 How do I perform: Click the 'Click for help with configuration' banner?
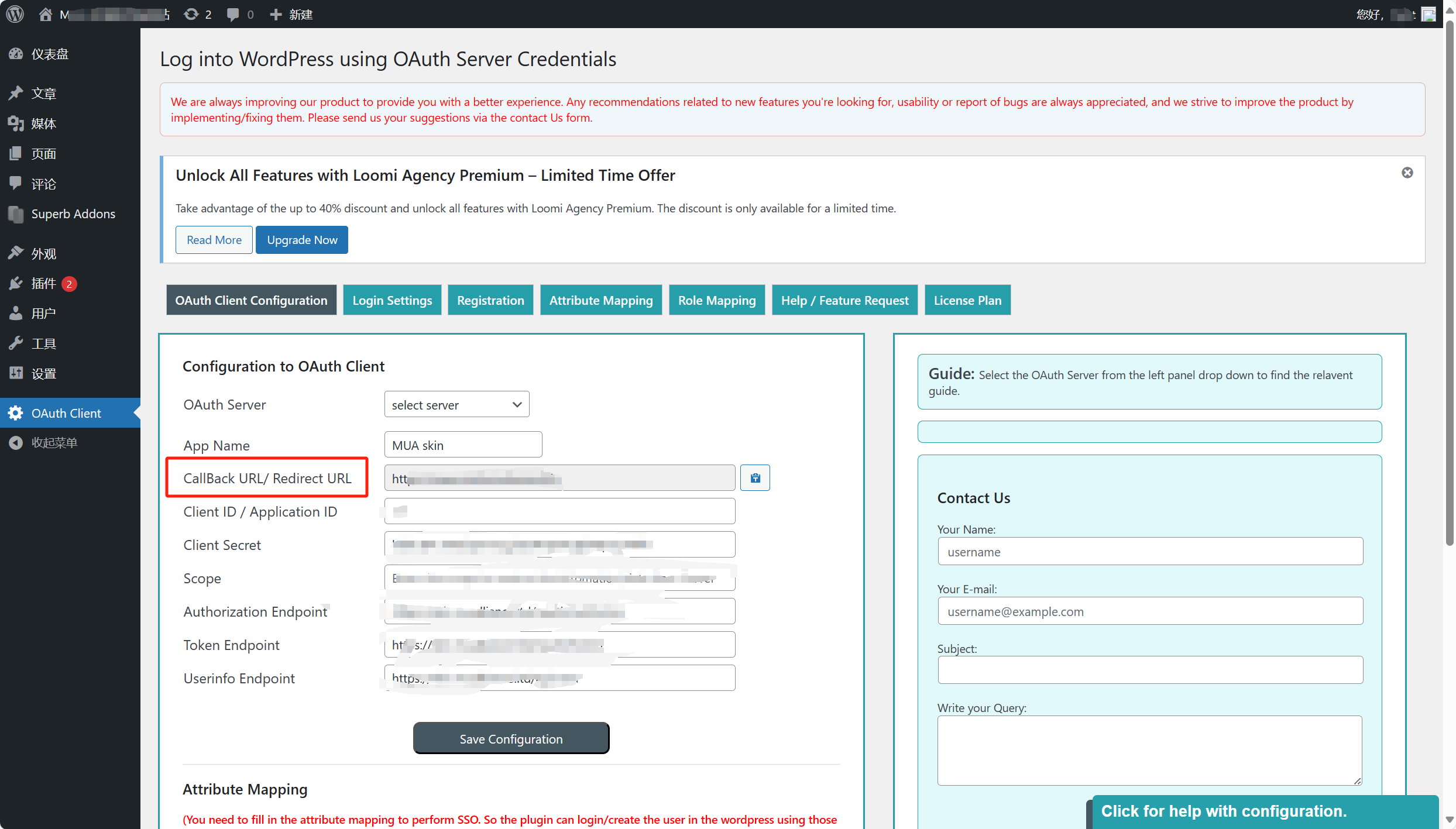click(1265, 811)
